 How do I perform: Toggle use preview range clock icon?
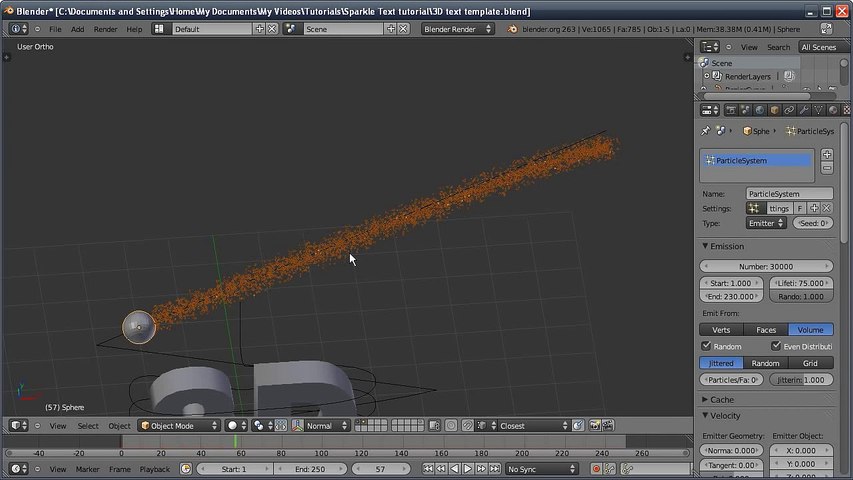[x=186, y=469]
